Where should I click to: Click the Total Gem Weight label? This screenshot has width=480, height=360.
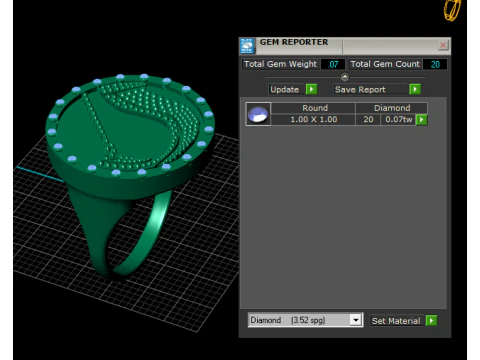pos(280,64)
